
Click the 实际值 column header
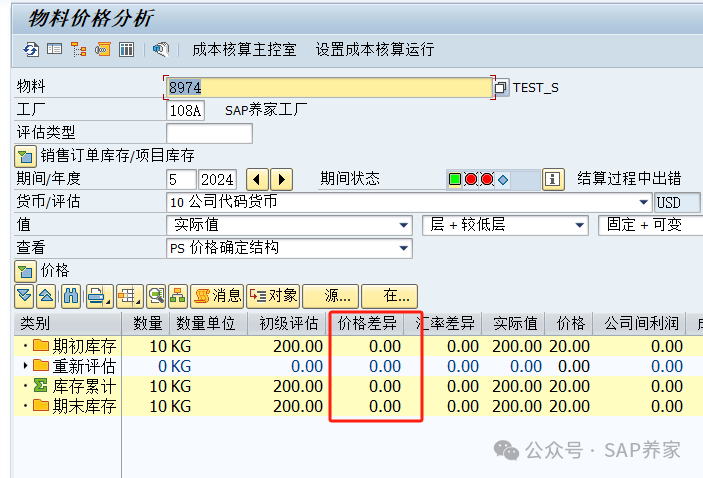pos(514,324)
